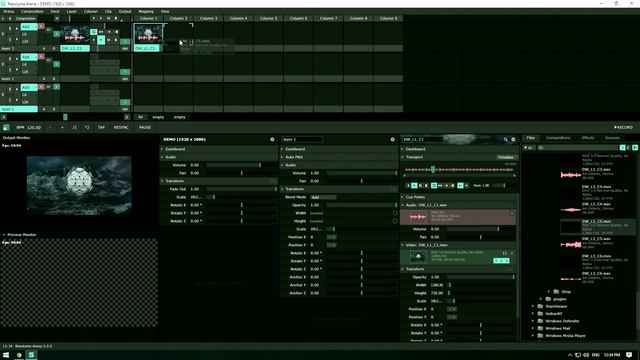The width and height of the screenshot is (640, 360).
Task: Expand the Windows Defender folder
Action: click(x=533, y=321)
